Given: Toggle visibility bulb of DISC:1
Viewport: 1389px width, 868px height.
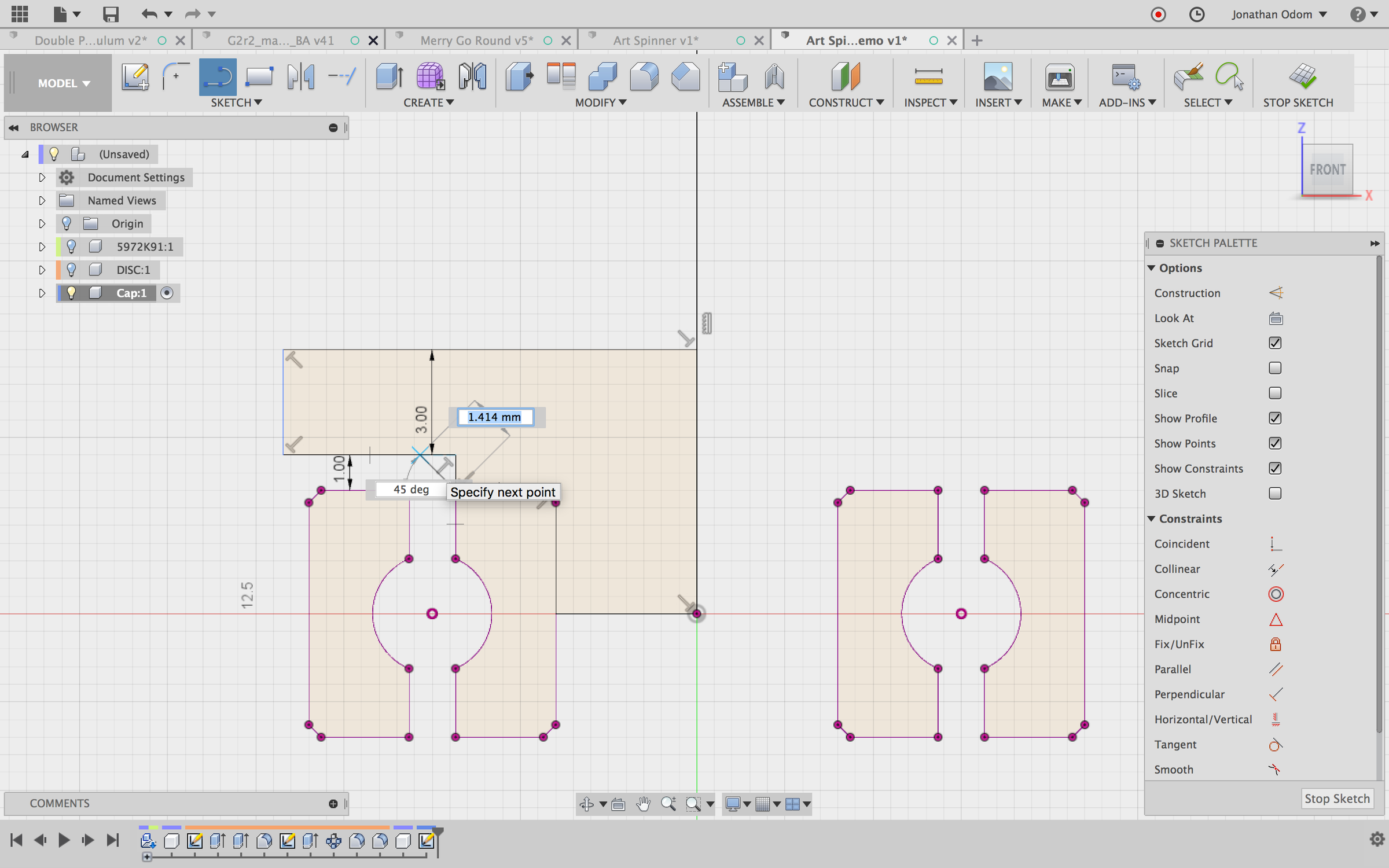Looking at the screenshot, I should 71,270.
